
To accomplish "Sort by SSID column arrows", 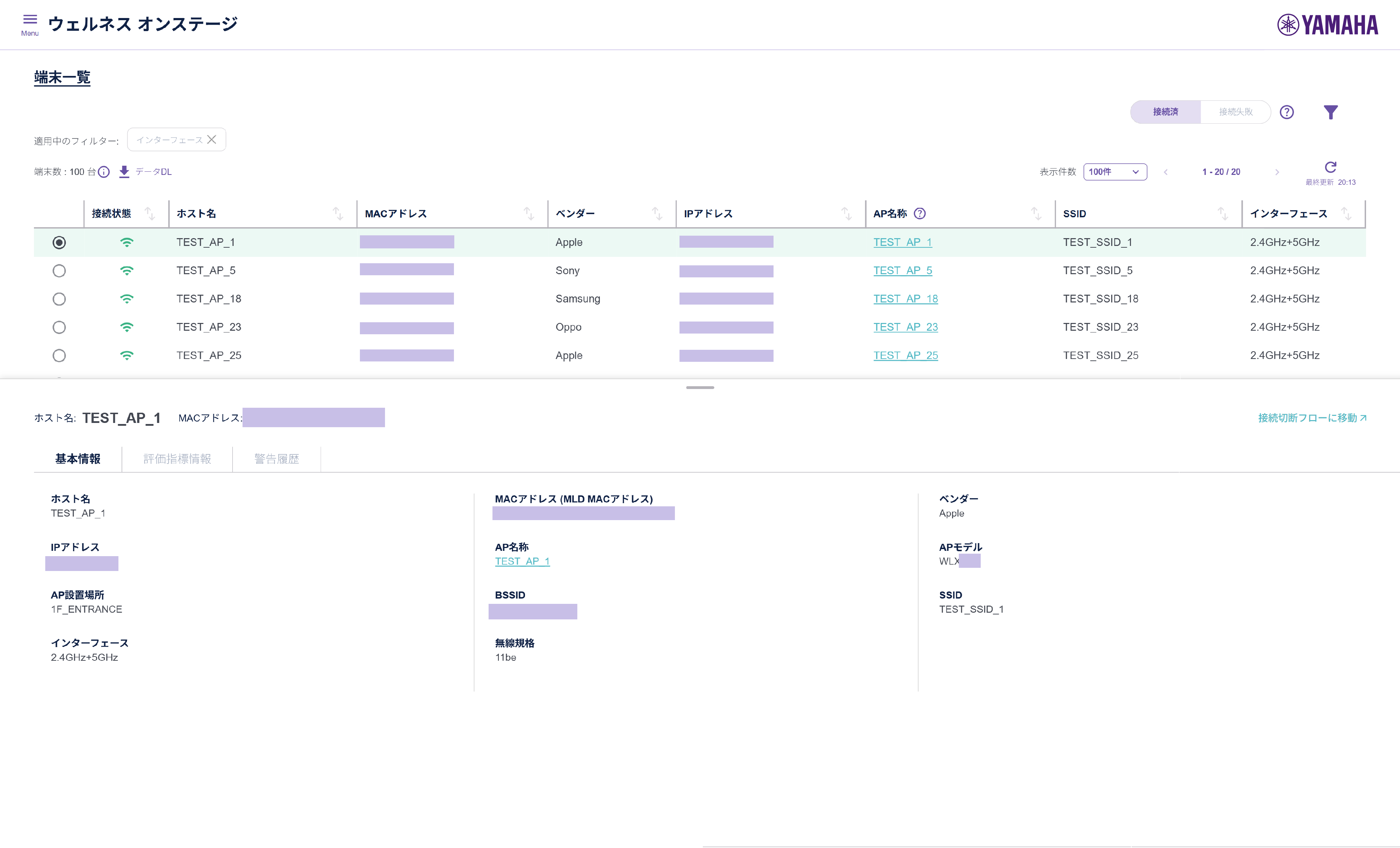I will click(x=1223, y=213).
